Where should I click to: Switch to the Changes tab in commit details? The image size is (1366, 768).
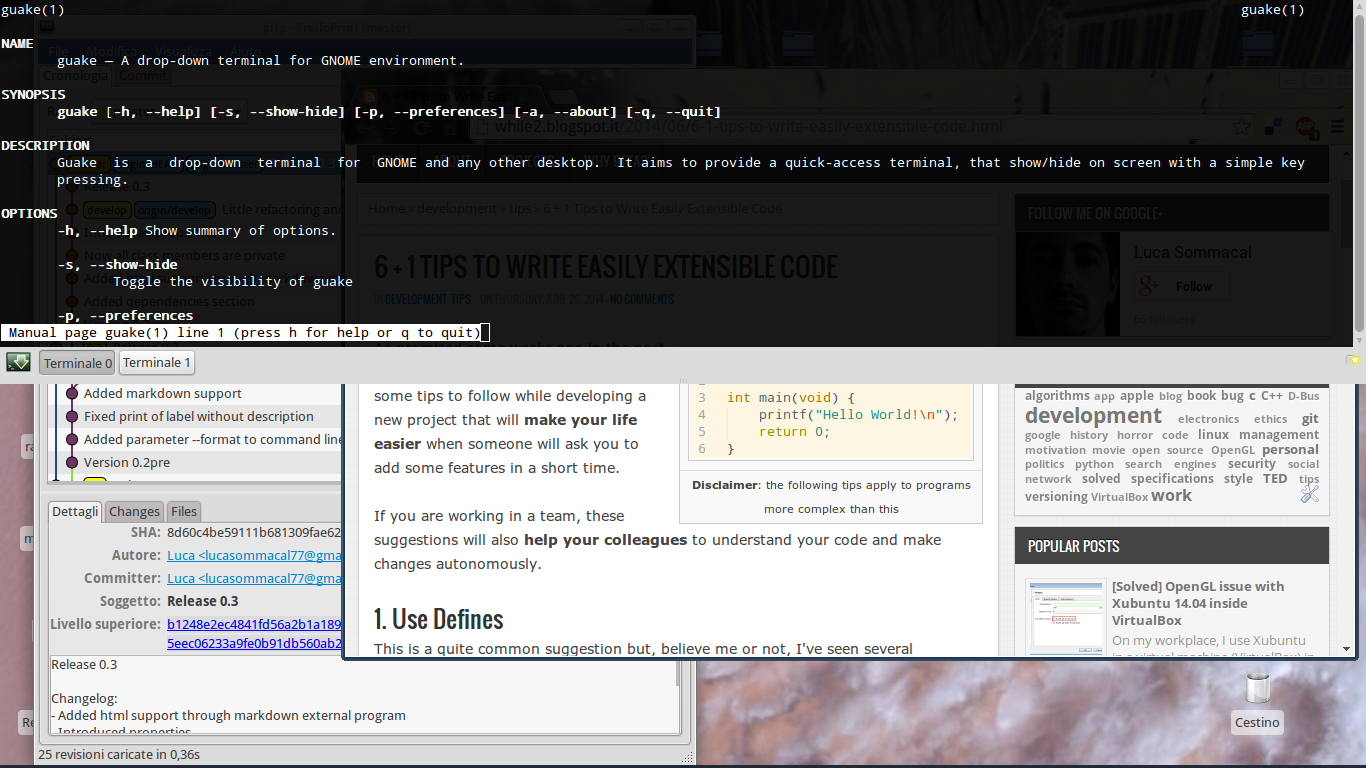click(133, 511)
